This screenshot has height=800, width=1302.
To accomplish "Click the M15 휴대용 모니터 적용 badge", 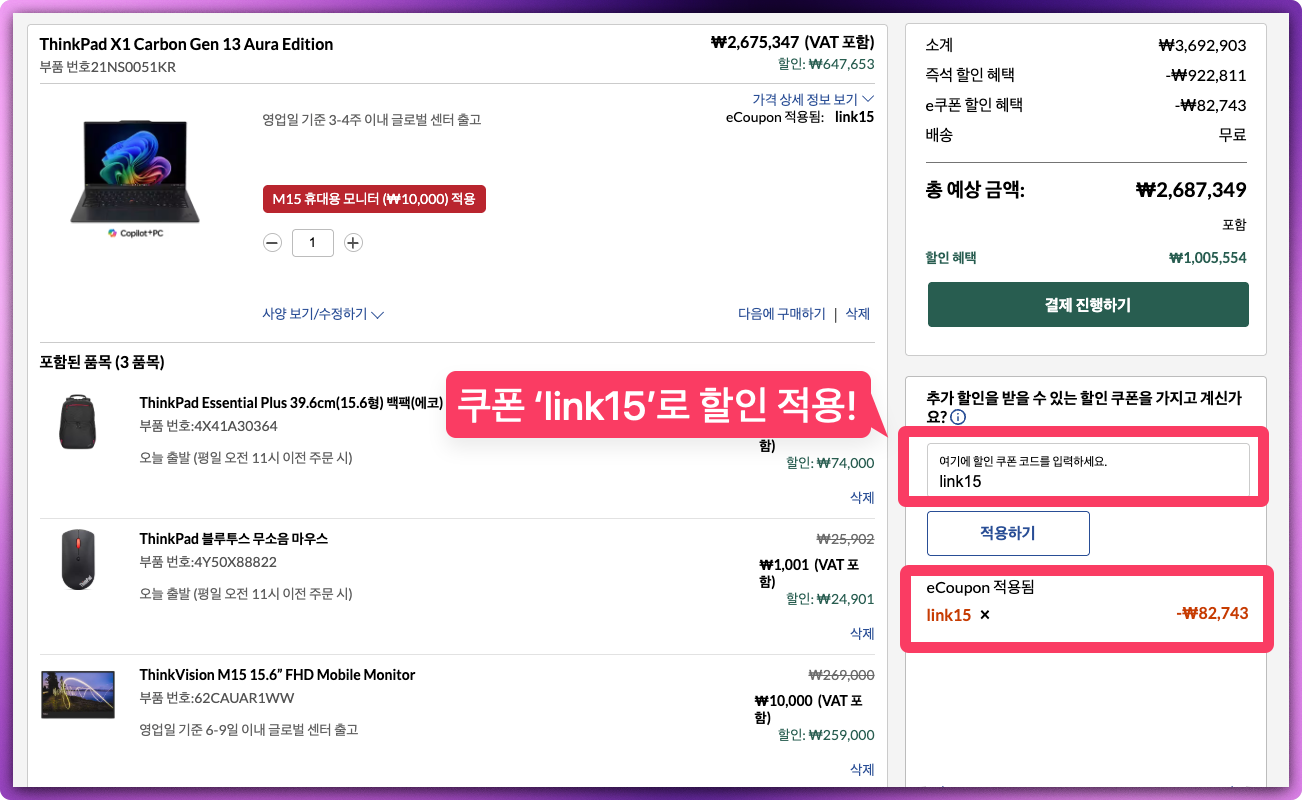I will click(x=374, y=199).
